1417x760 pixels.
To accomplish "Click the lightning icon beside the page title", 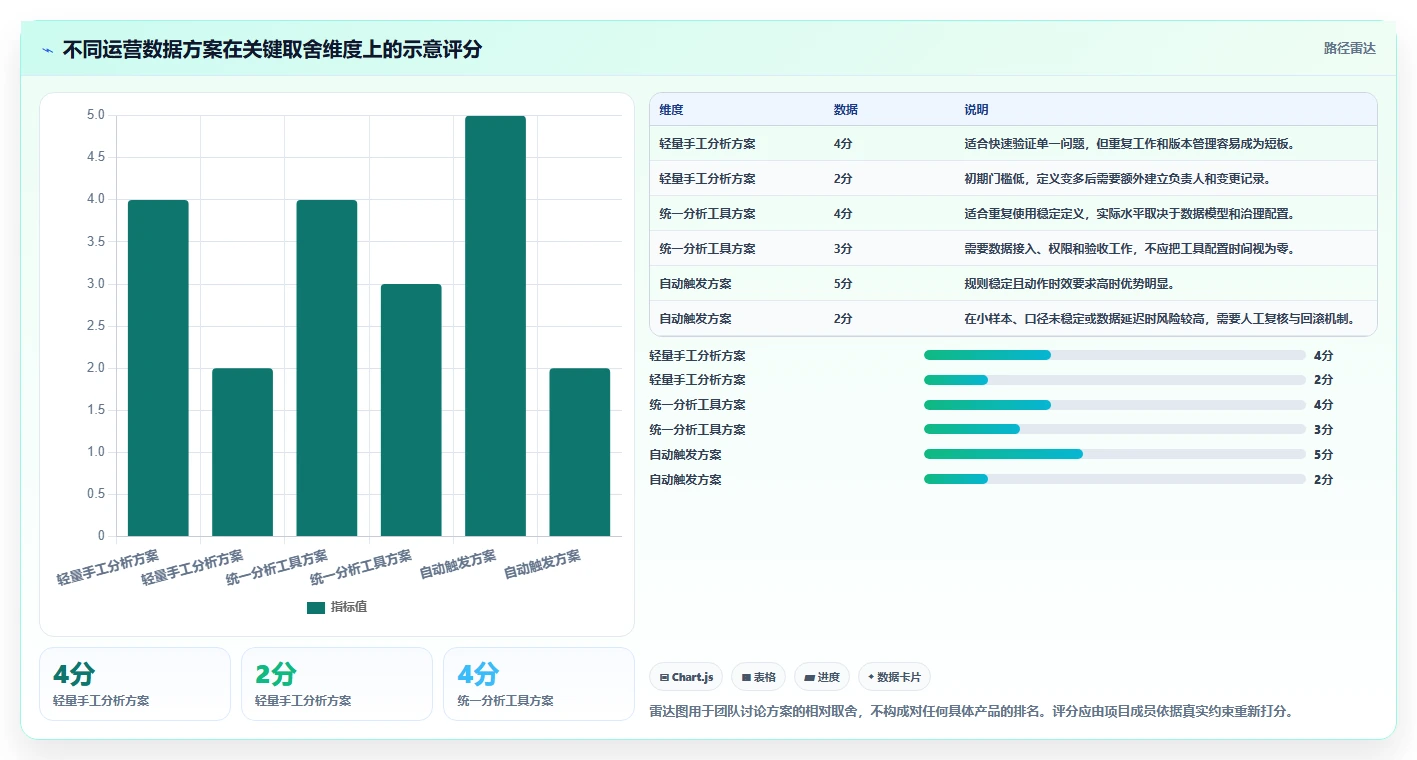I will click(x=48, y=50).
